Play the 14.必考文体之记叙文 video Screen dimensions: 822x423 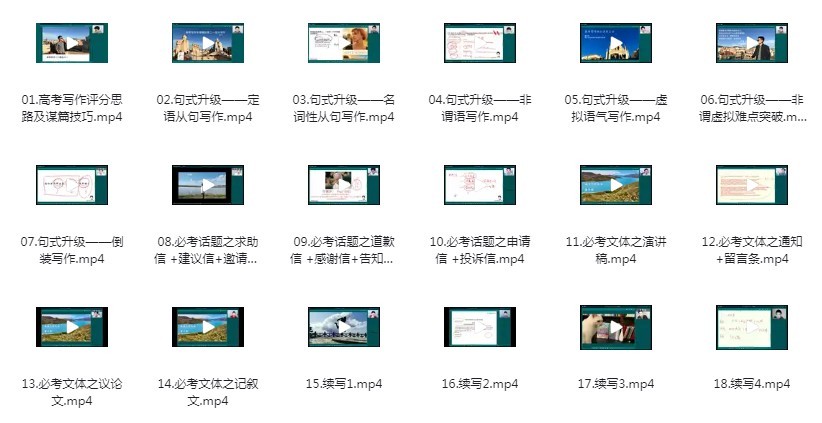[208, 327]
